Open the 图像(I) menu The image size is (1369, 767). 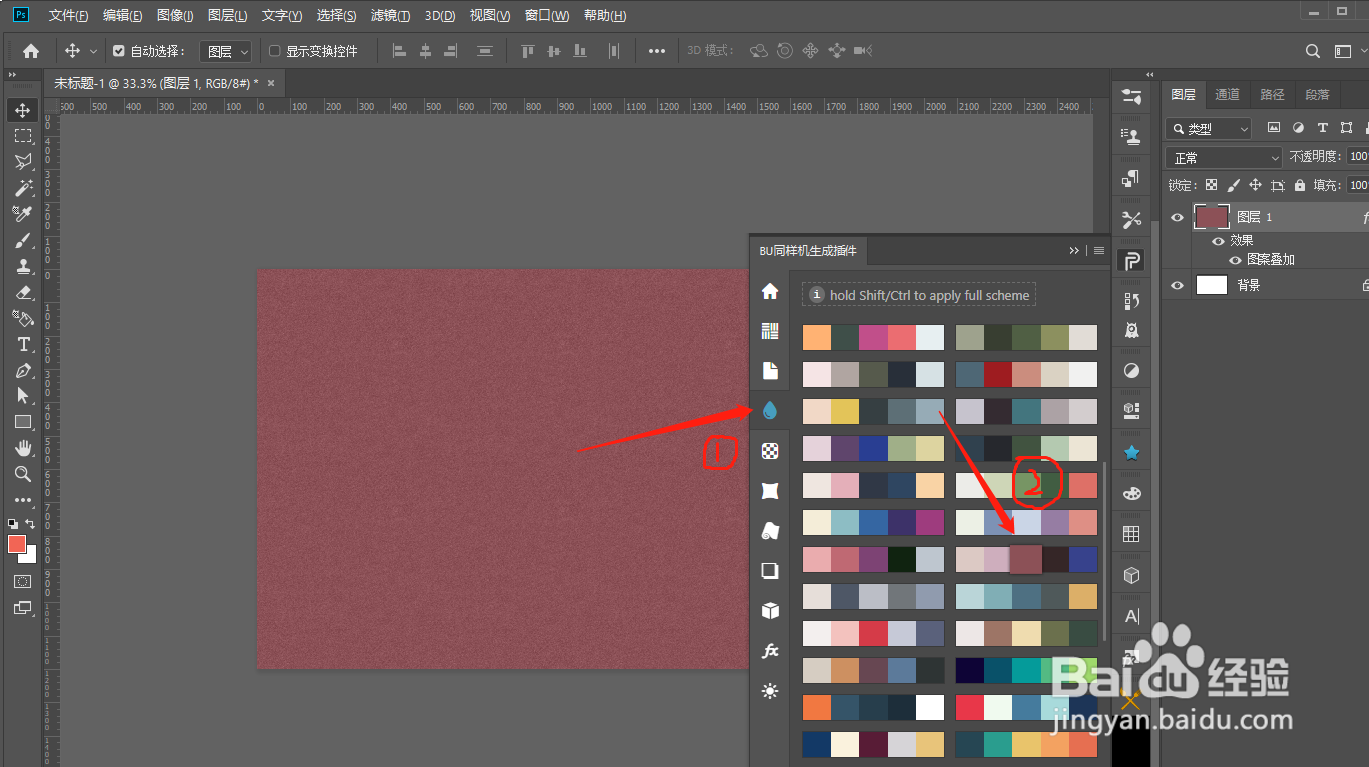(175, 16)
